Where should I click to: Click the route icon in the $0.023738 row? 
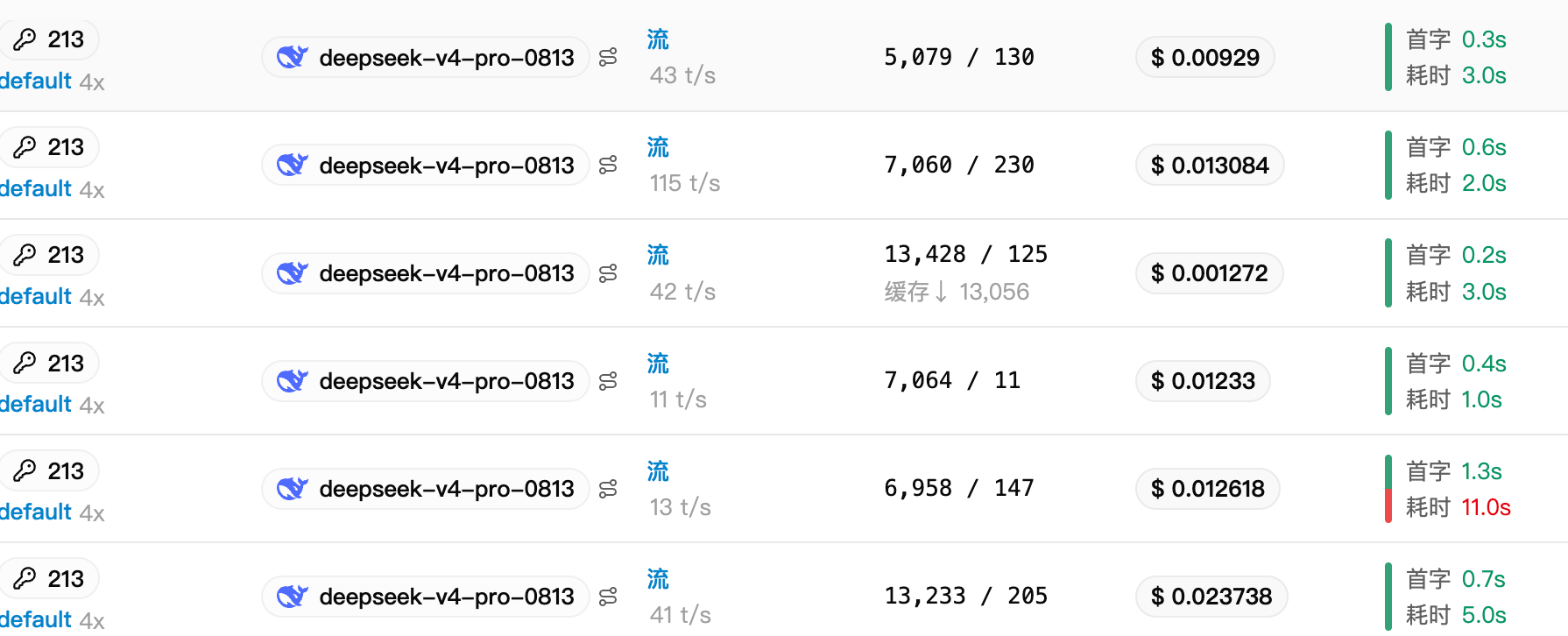click(x=608, y=597)
